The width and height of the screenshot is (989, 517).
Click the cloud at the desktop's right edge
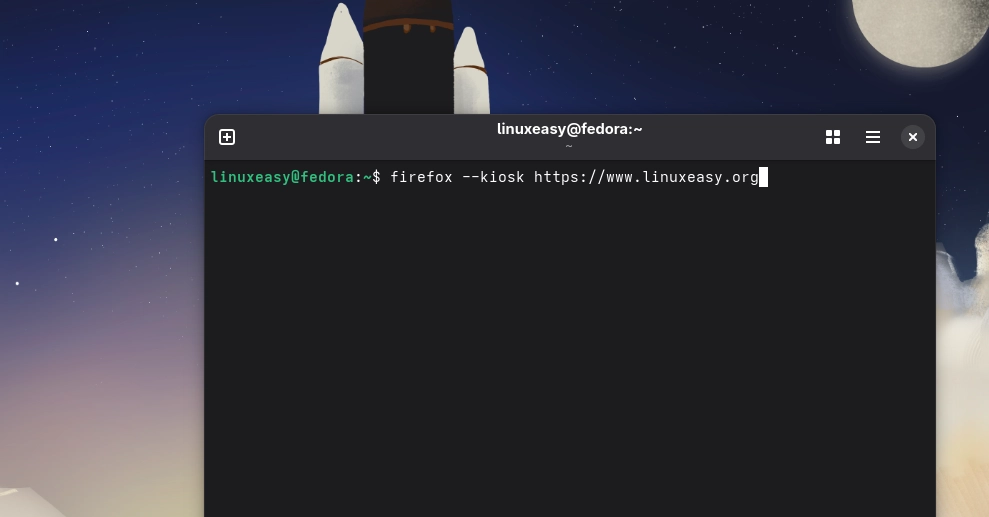click(x=962, y=300)
